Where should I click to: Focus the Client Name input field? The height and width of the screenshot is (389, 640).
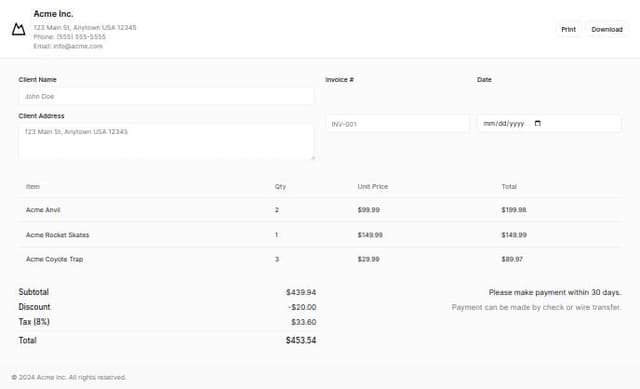pos(166,96)
